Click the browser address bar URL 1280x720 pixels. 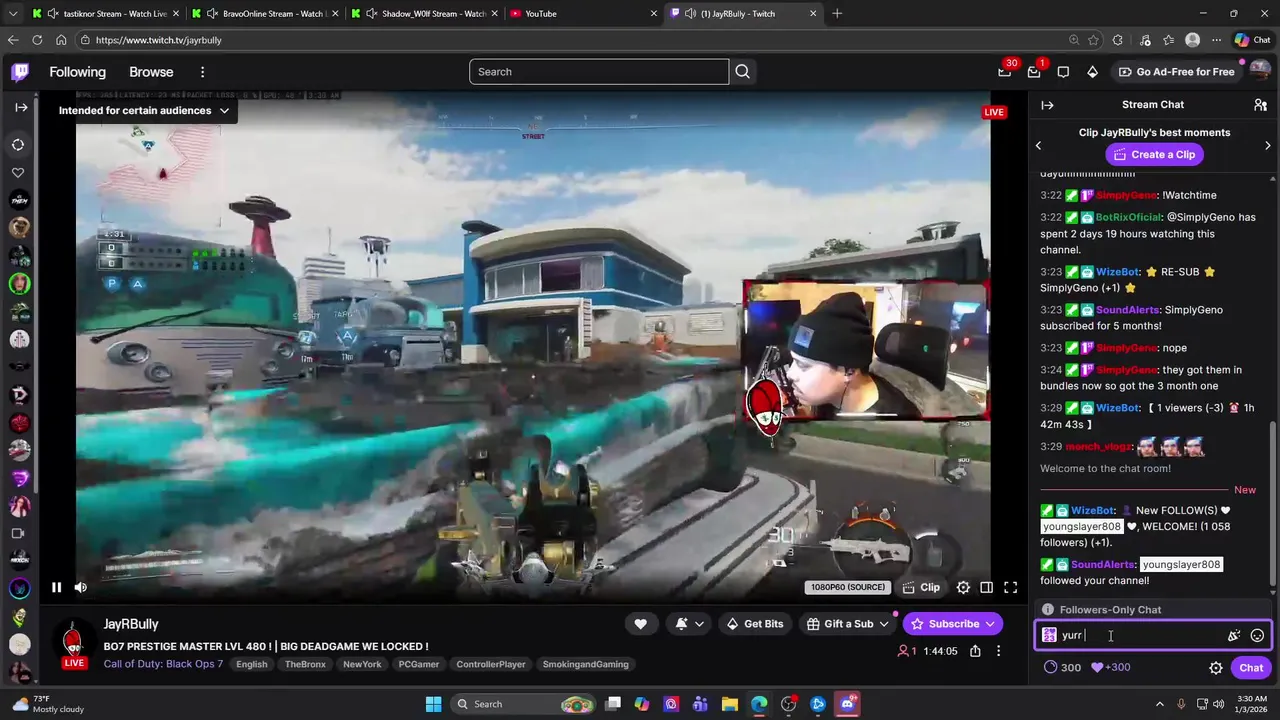[x=159, y=40]
